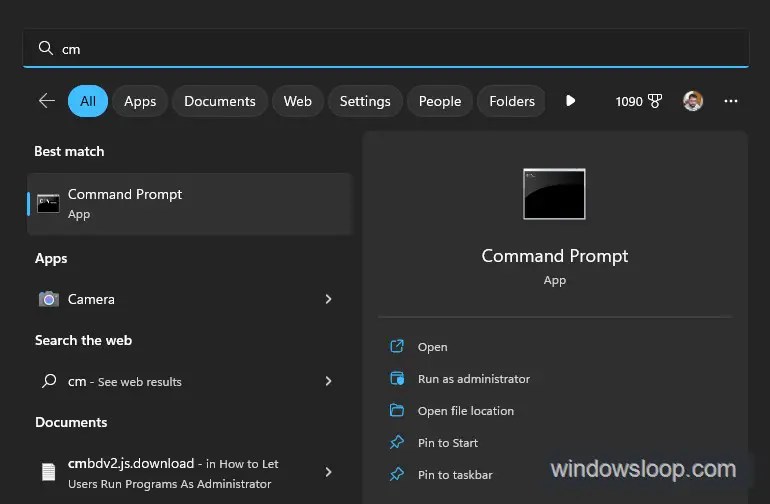
Task: Select Pin to taskbar
Action: [455, 475]
